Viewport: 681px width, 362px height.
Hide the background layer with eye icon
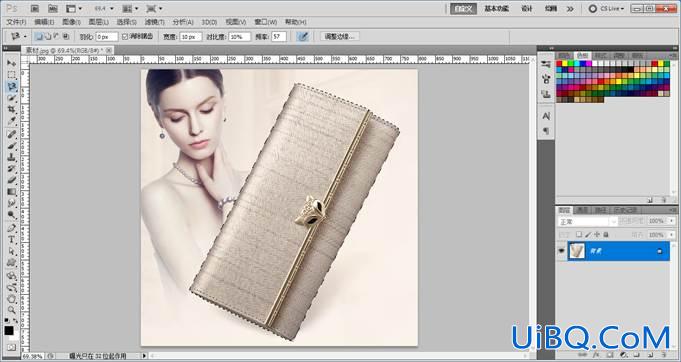562,251
